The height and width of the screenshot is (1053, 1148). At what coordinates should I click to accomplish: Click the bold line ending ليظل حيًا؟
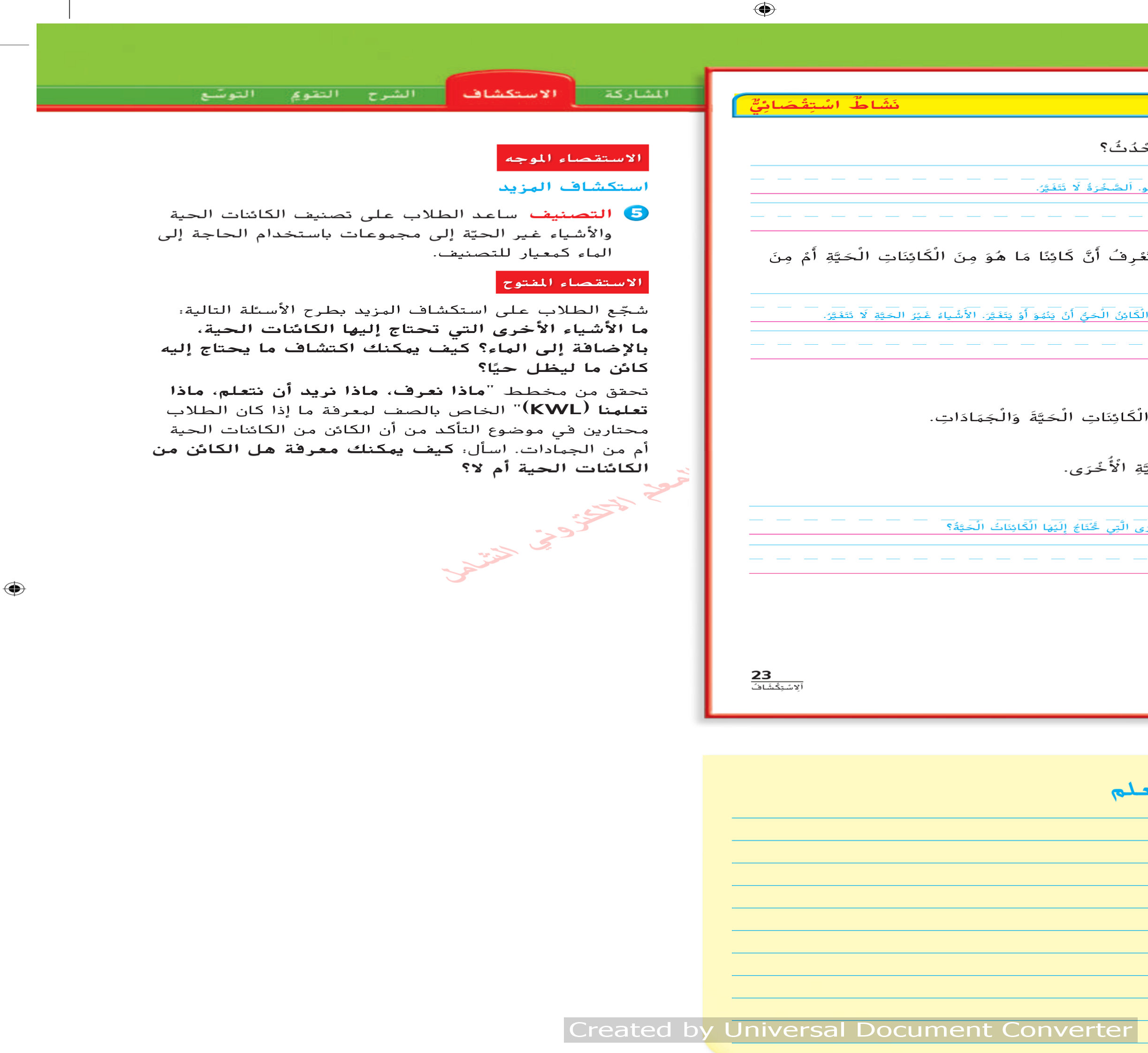point(563,368)
